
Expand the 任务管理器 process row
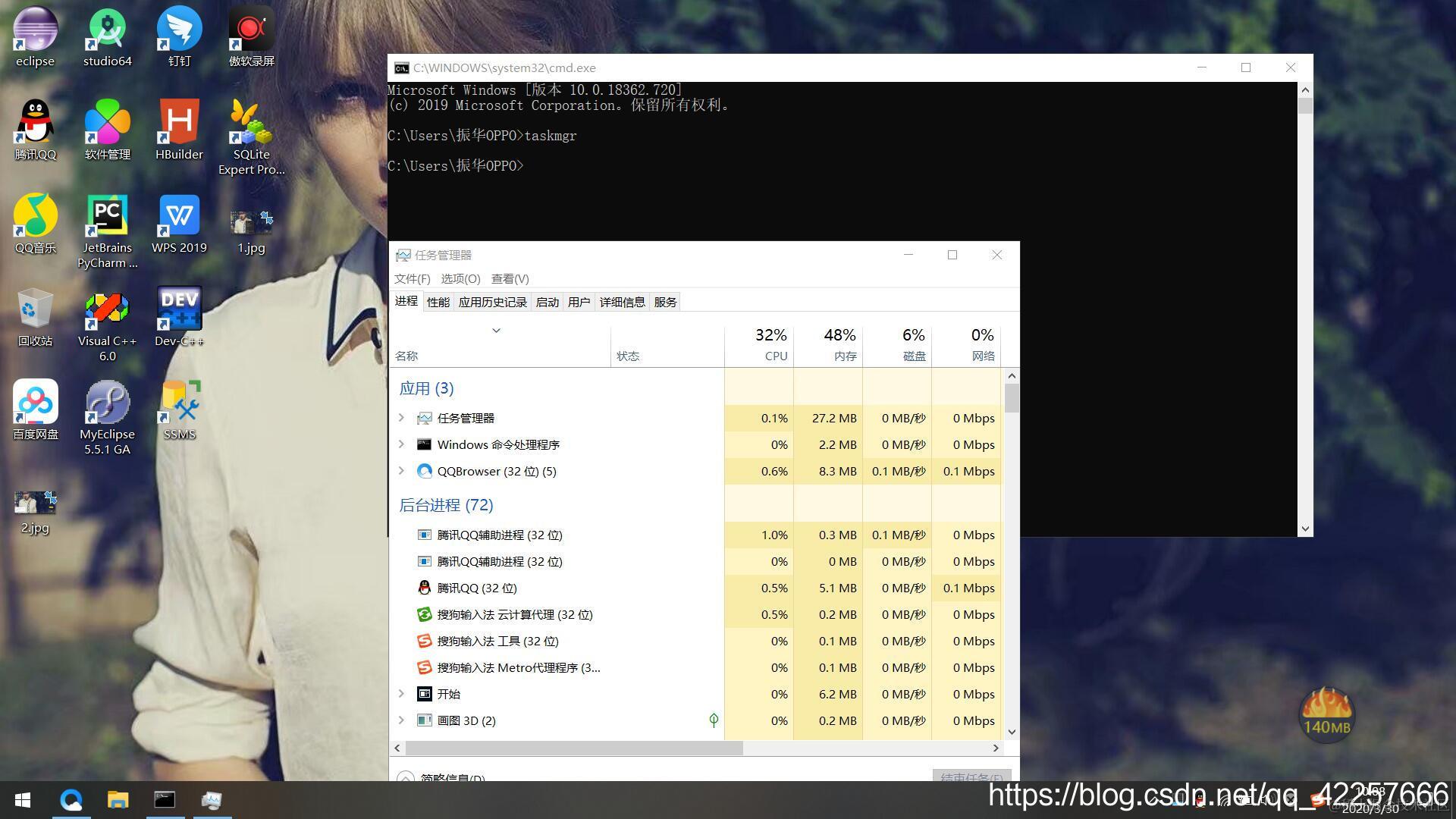[x=401, y=418]
